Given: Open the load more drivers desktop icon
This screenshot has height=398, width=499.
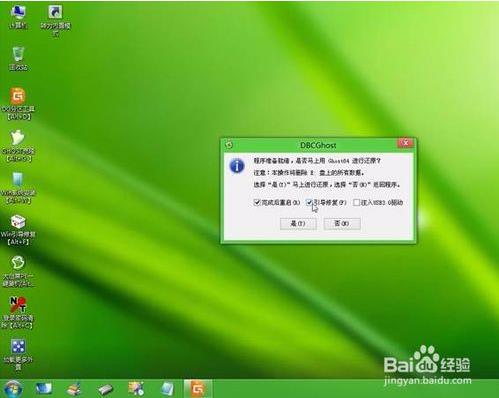Looking at the screenshot, I should (18, 355).
